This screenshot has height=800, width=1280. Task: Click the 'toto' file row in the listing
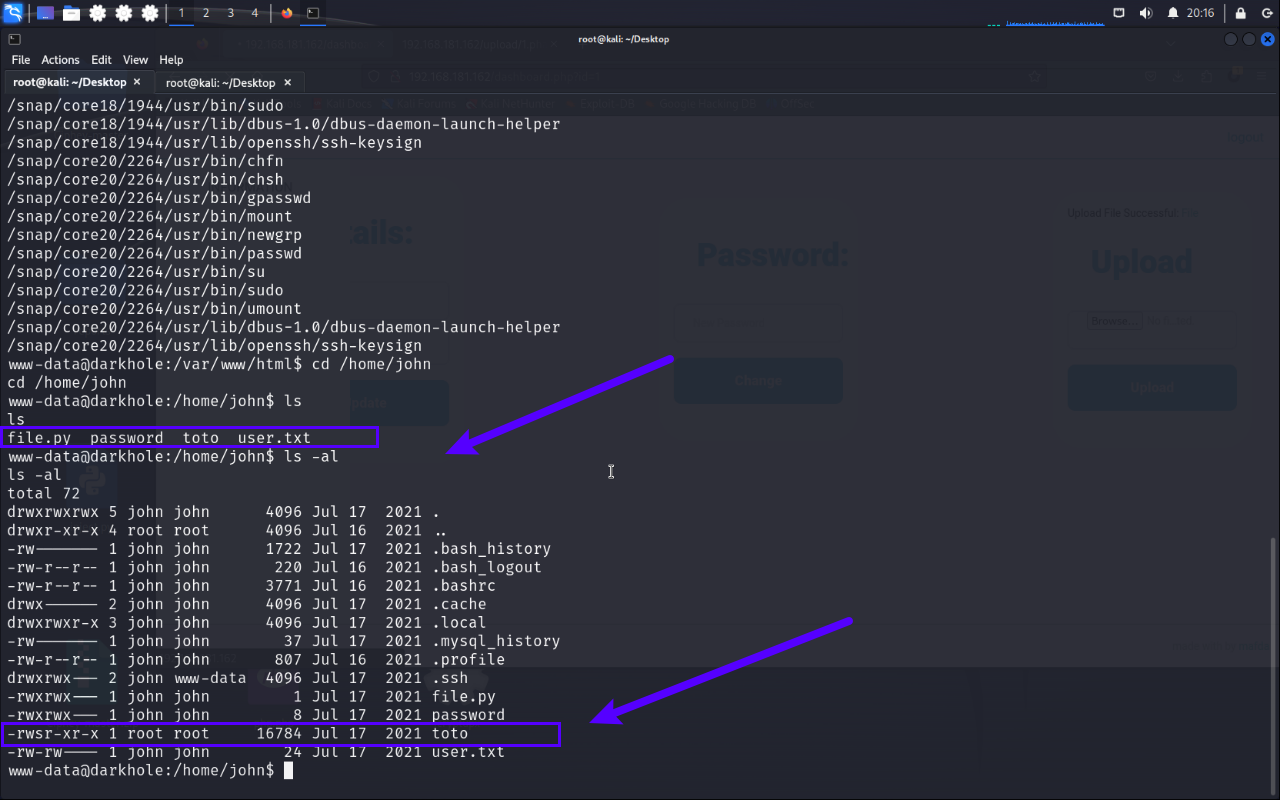238,733
